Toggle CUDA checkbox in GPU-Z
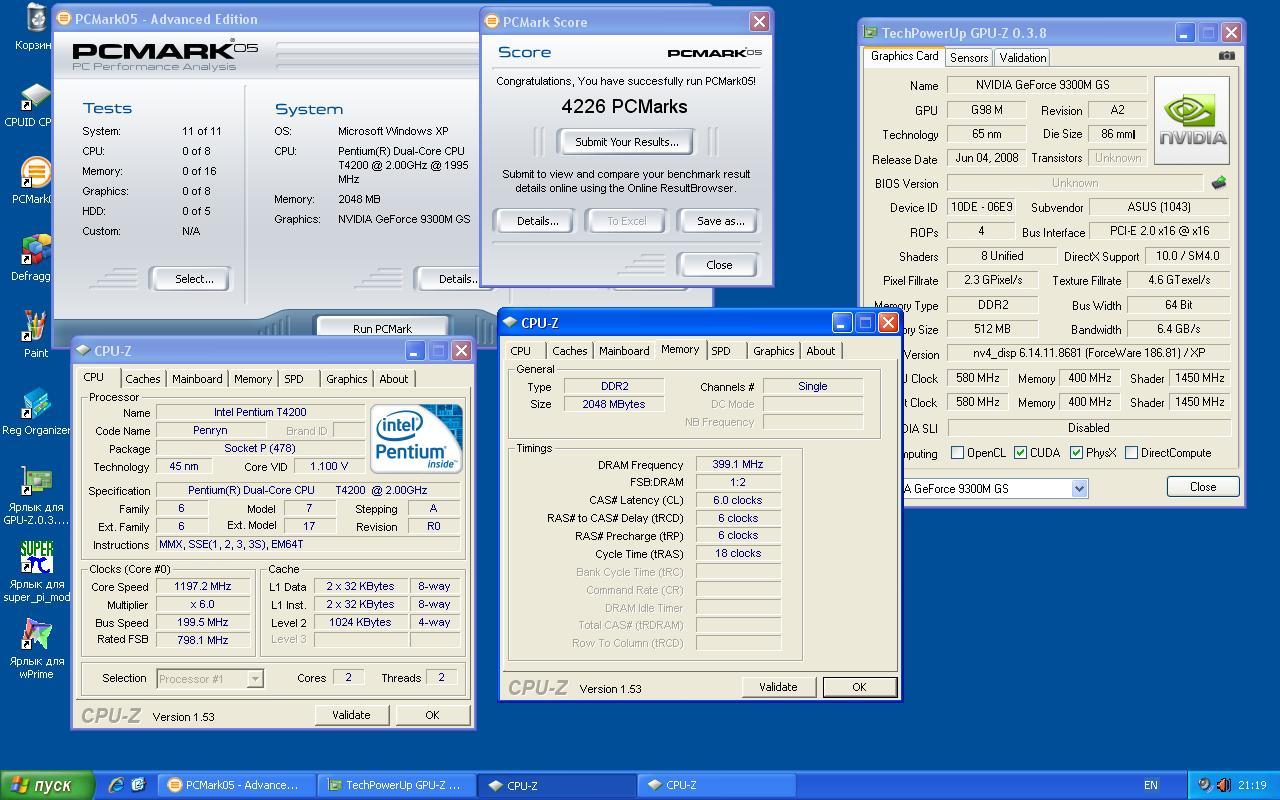1280x800 pixels. pyautogui.click(x=1020, y=453)
